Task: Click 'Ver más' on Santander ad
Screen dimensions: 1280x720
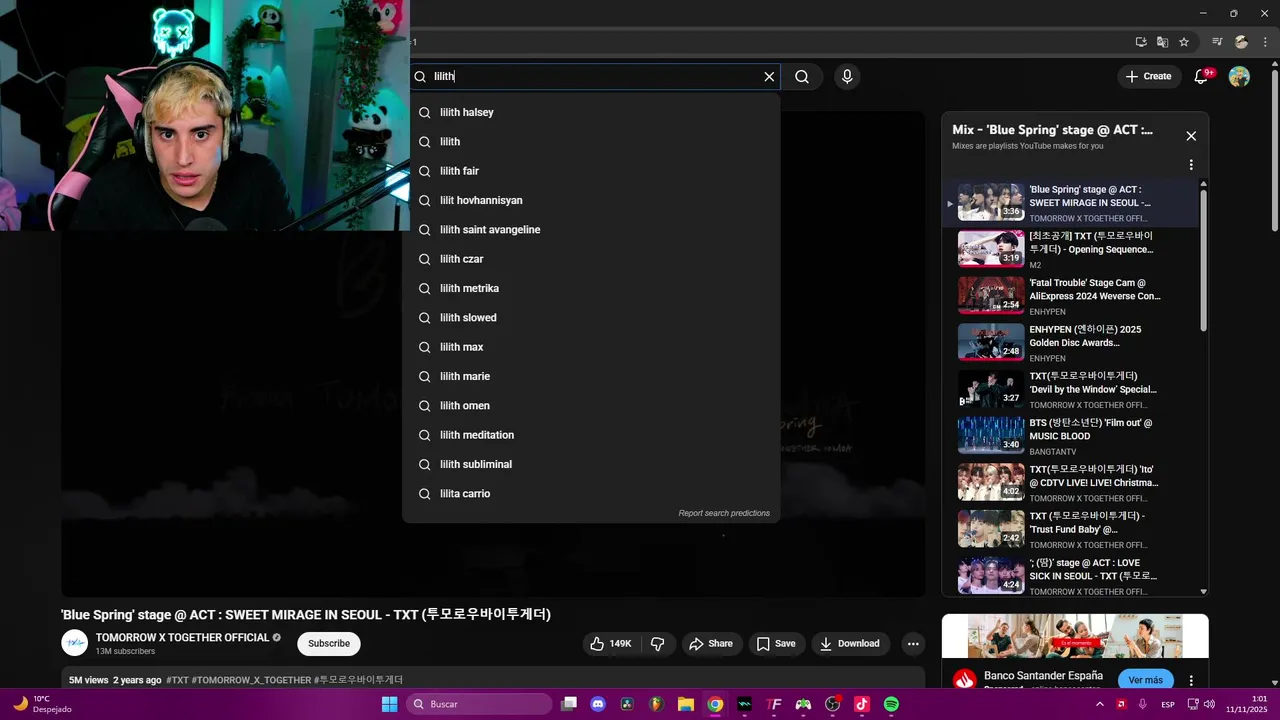Action: [1146, 680]
